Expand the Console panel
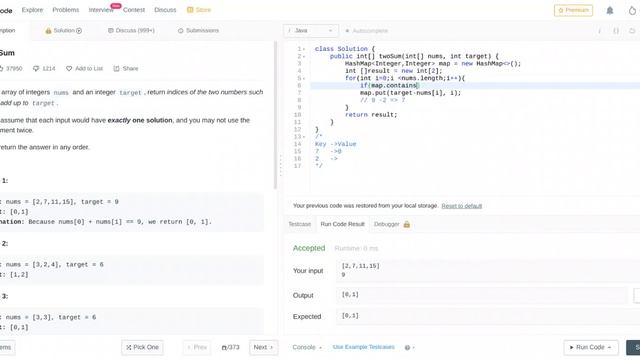Screen dimensions: 640x360 (x=307, y=347)
